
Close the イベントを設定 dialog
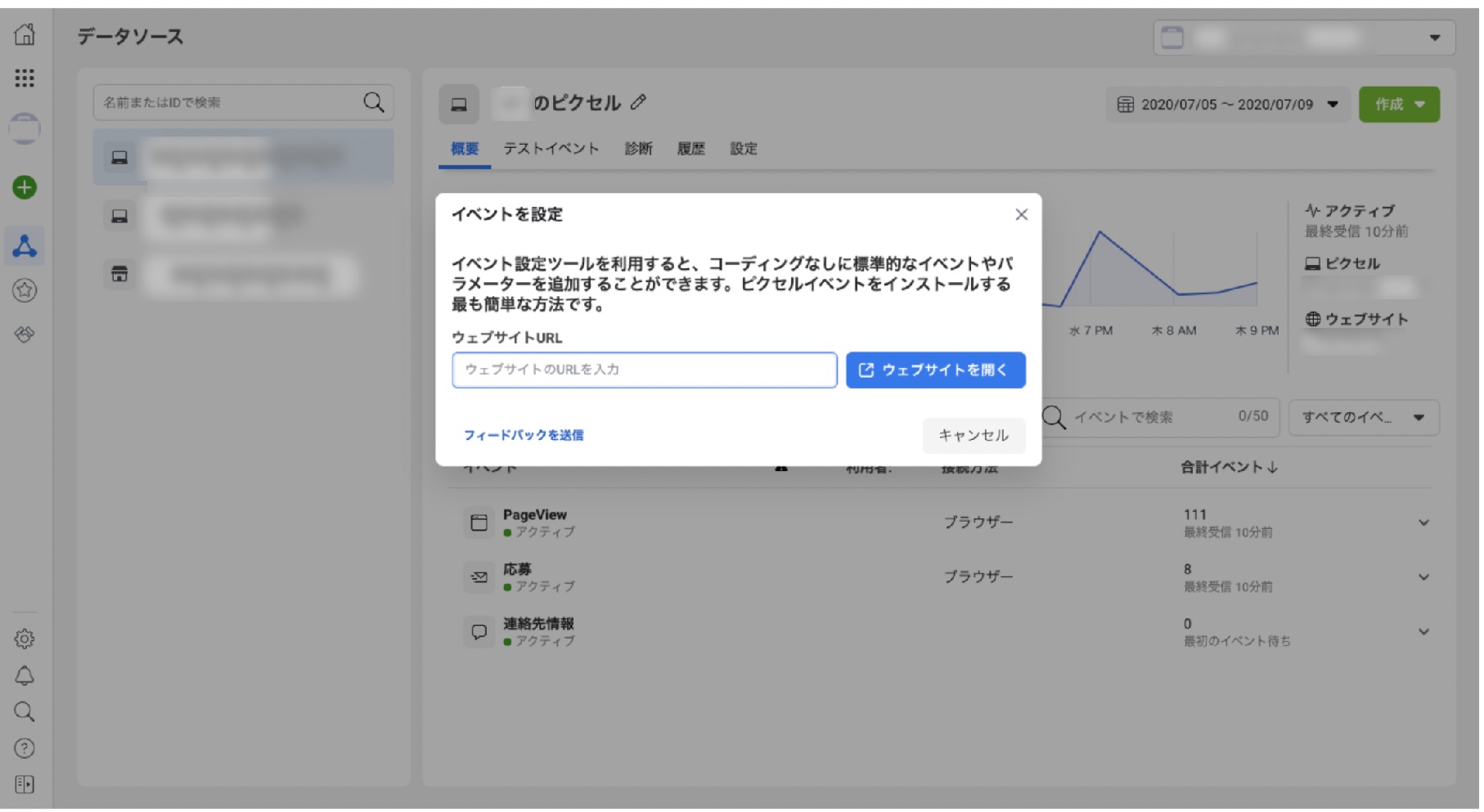[x=1021, y=214]
